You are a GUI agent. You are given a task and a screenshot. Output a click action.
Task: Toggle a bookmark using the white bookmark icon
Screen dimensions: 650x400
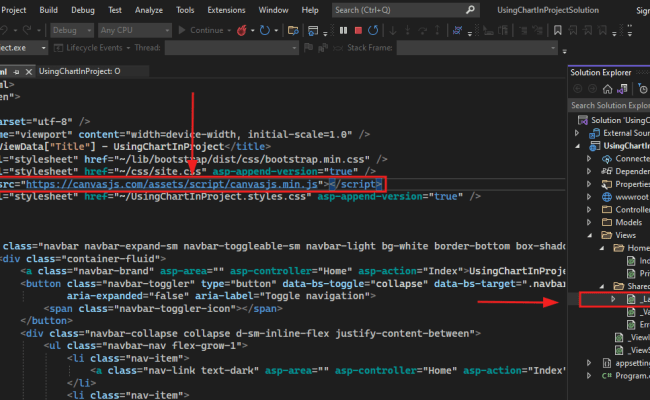558,30
